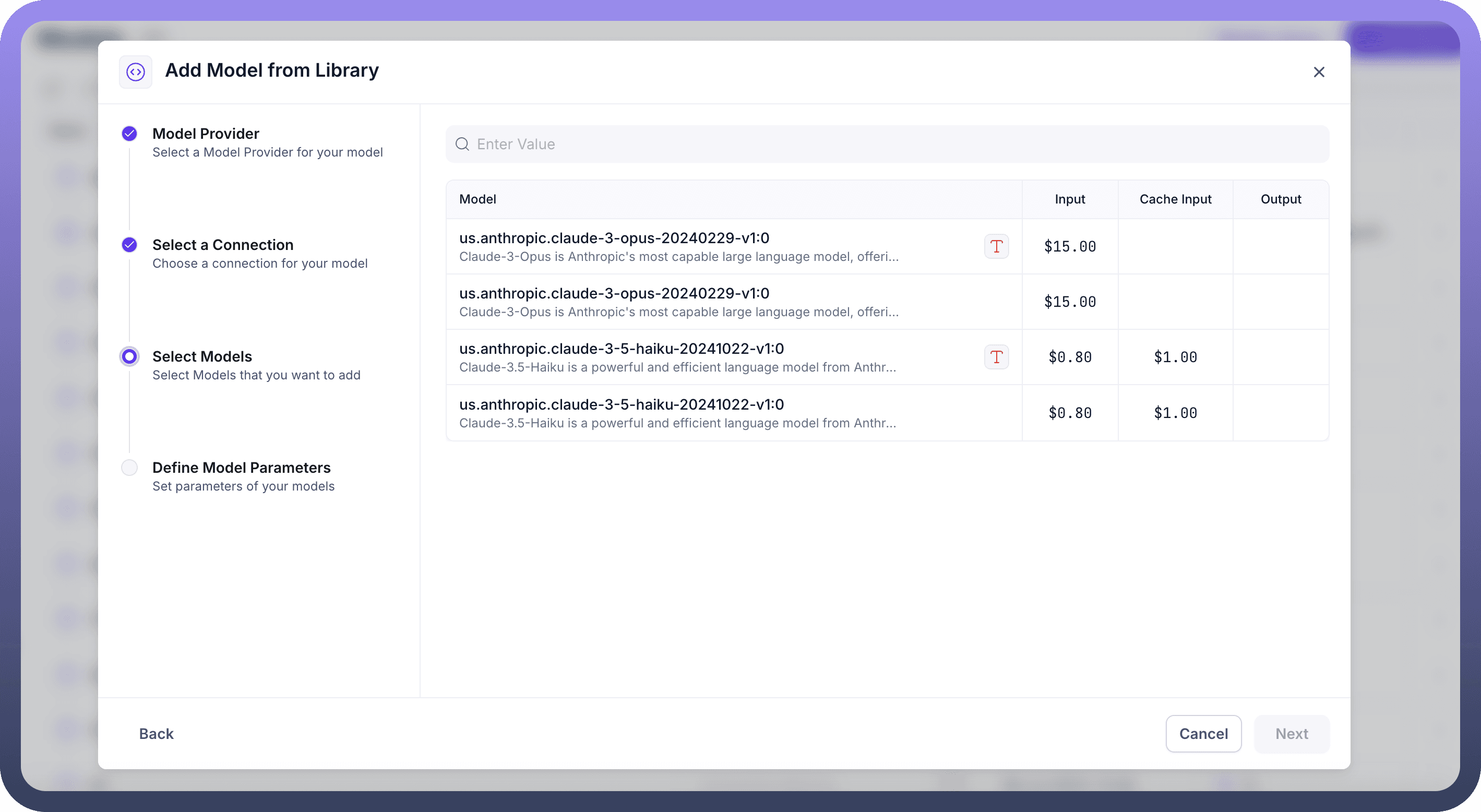Click the Cache Input column header
This screenshot has width=1481, height=812.
1175,199
